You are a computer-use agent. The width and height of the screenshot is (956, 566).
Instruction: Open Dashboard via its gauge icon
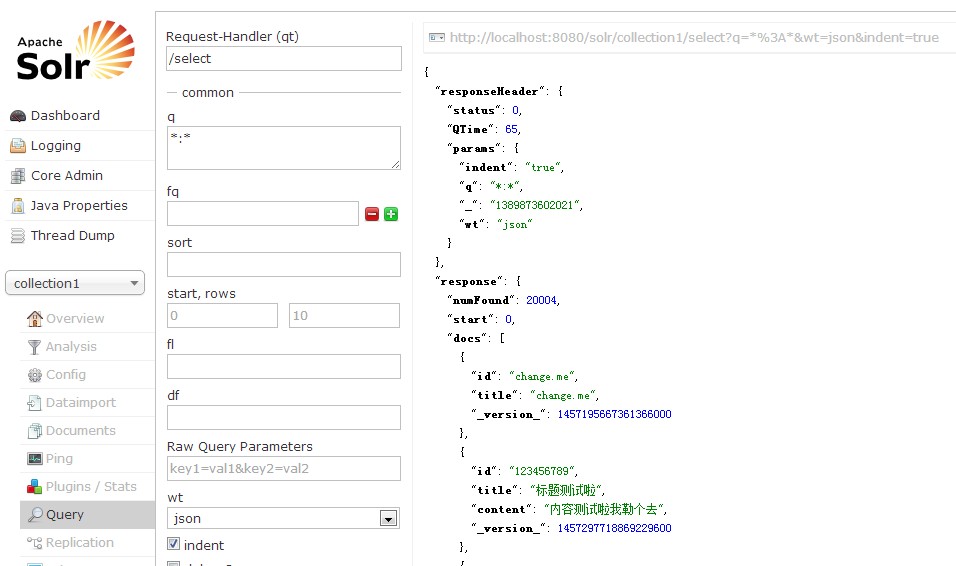(x=18, y=116)
